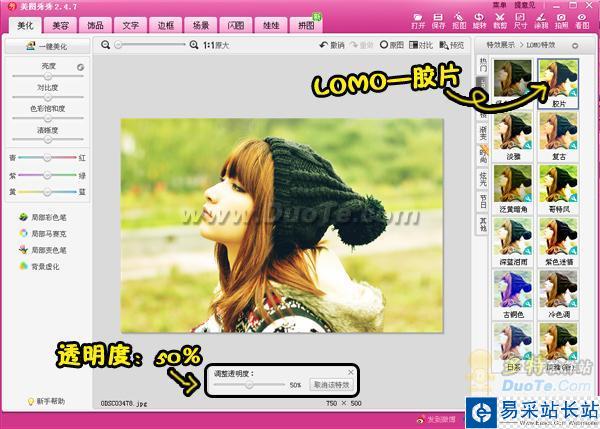Click the 保存 (save) toolbar icon
Image resolution: width=600 pixels, height=429 pixels.
click(x=438, y=21)
